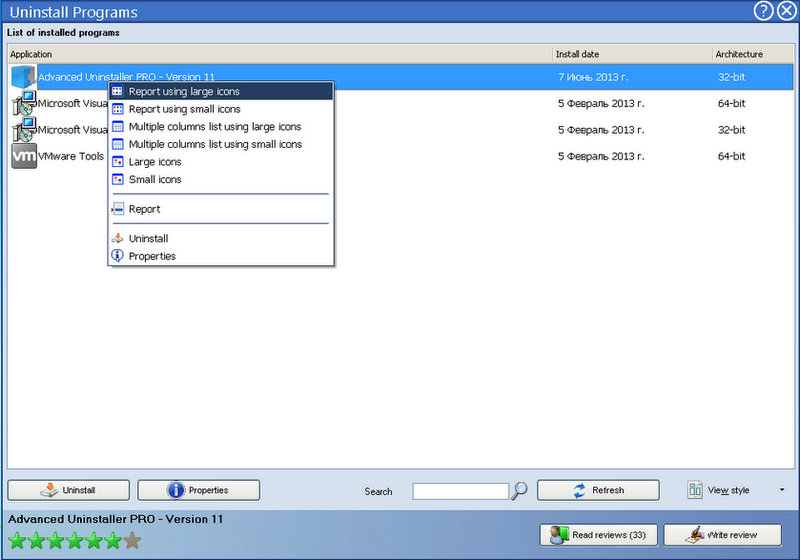This screenshot has width=800, height=560.
Task: Click the View style layout icon
Action: point(695,490)
